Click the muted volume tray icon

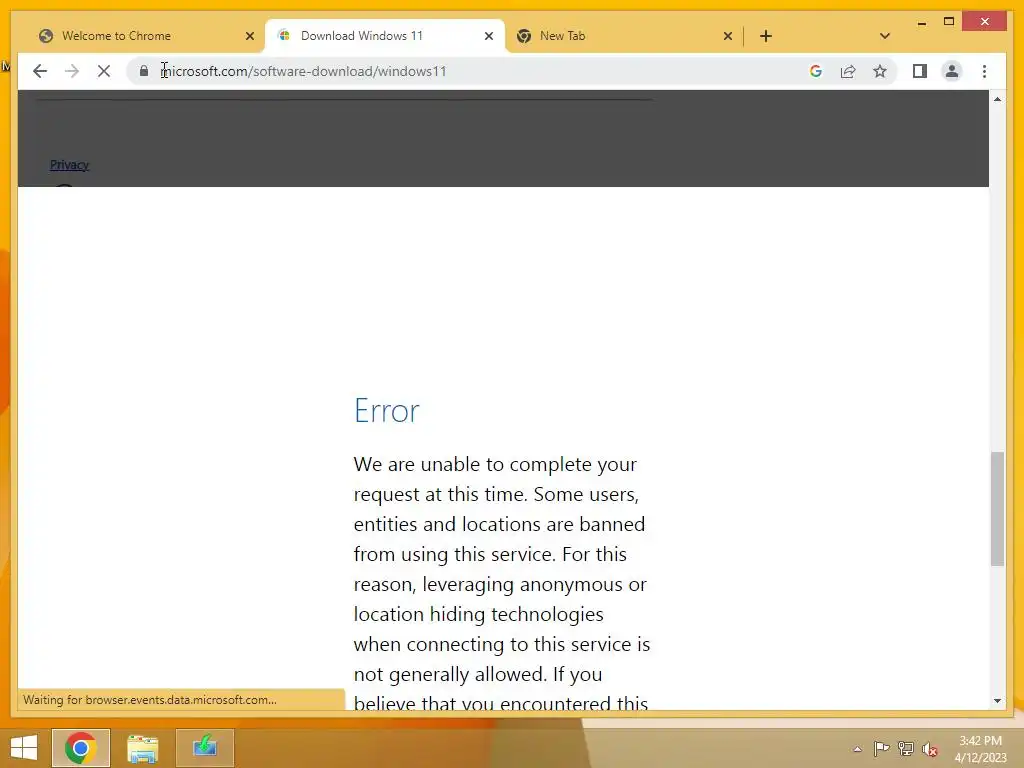[930, 749]
